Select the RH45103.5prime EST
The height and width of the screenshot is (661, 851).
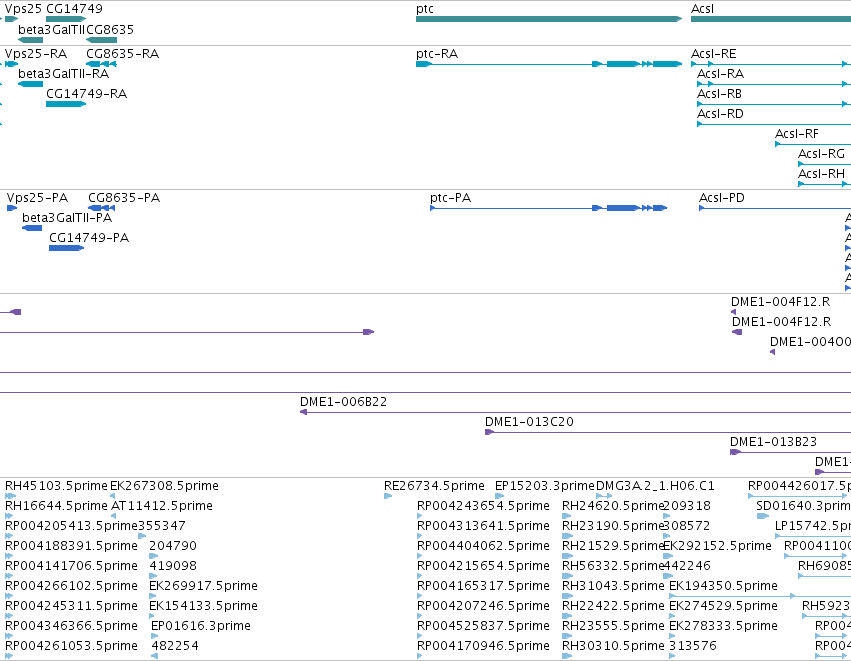pos(56,486)
